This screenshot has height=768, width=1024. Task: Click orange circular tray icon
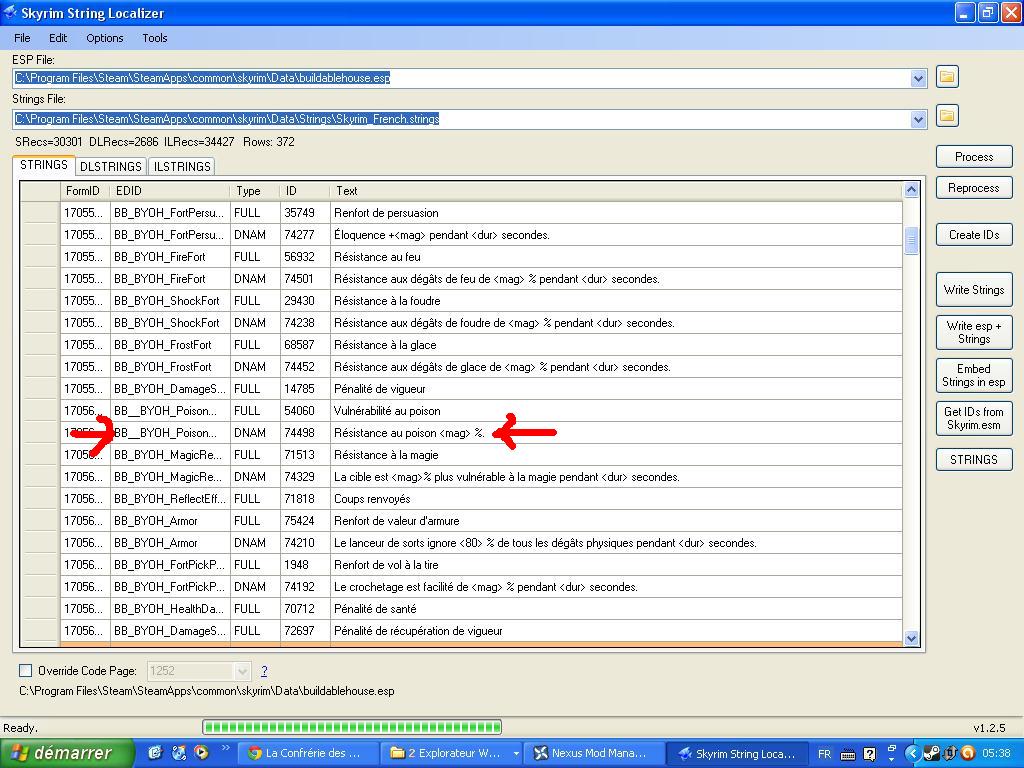pyautogui.click(x=968, y=754)
